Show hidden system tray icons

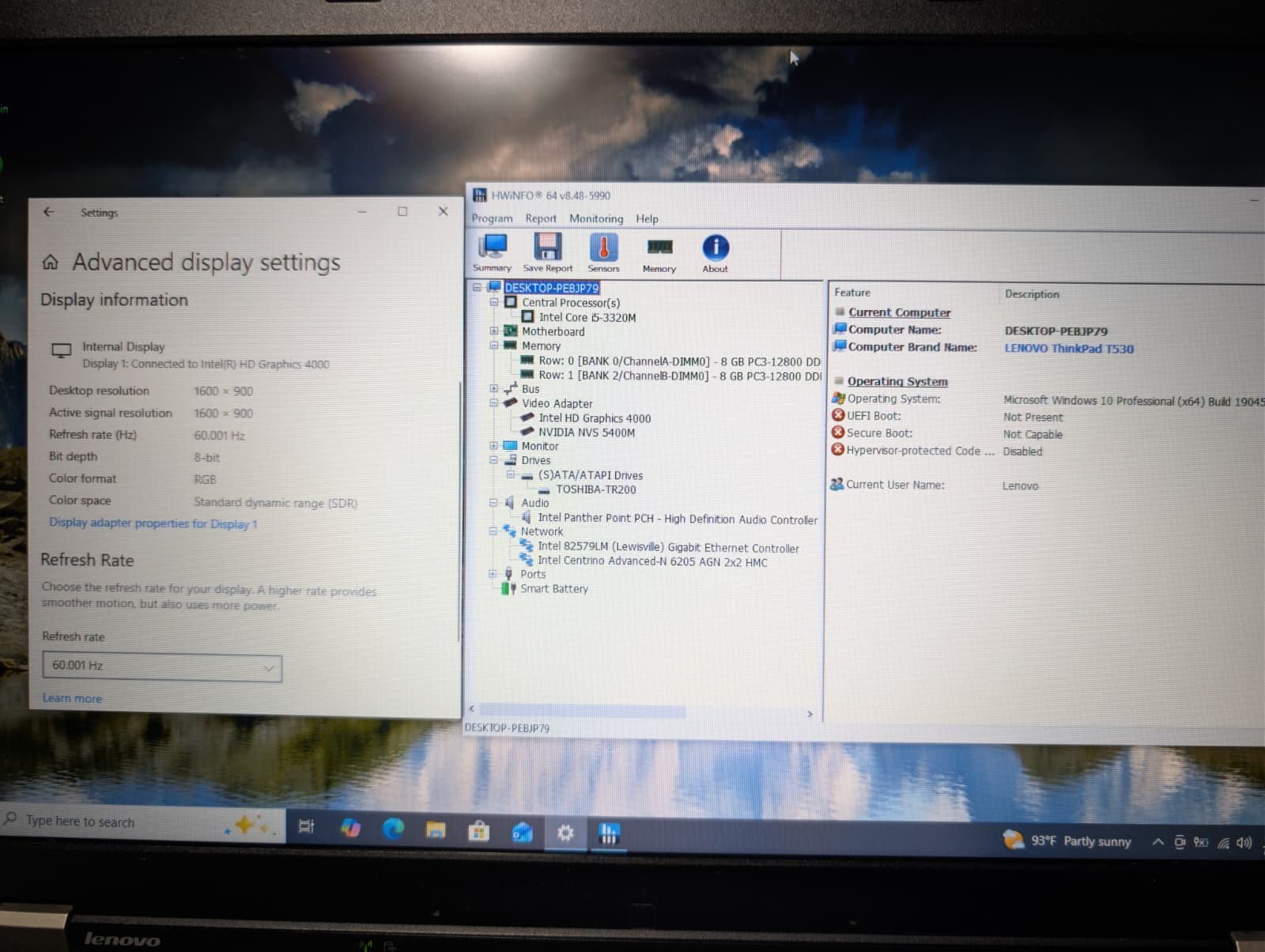click(1157, 842)
